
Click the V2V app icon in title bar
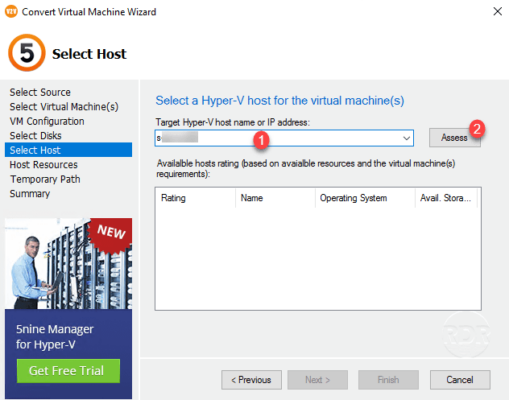(x=11, y=12)
